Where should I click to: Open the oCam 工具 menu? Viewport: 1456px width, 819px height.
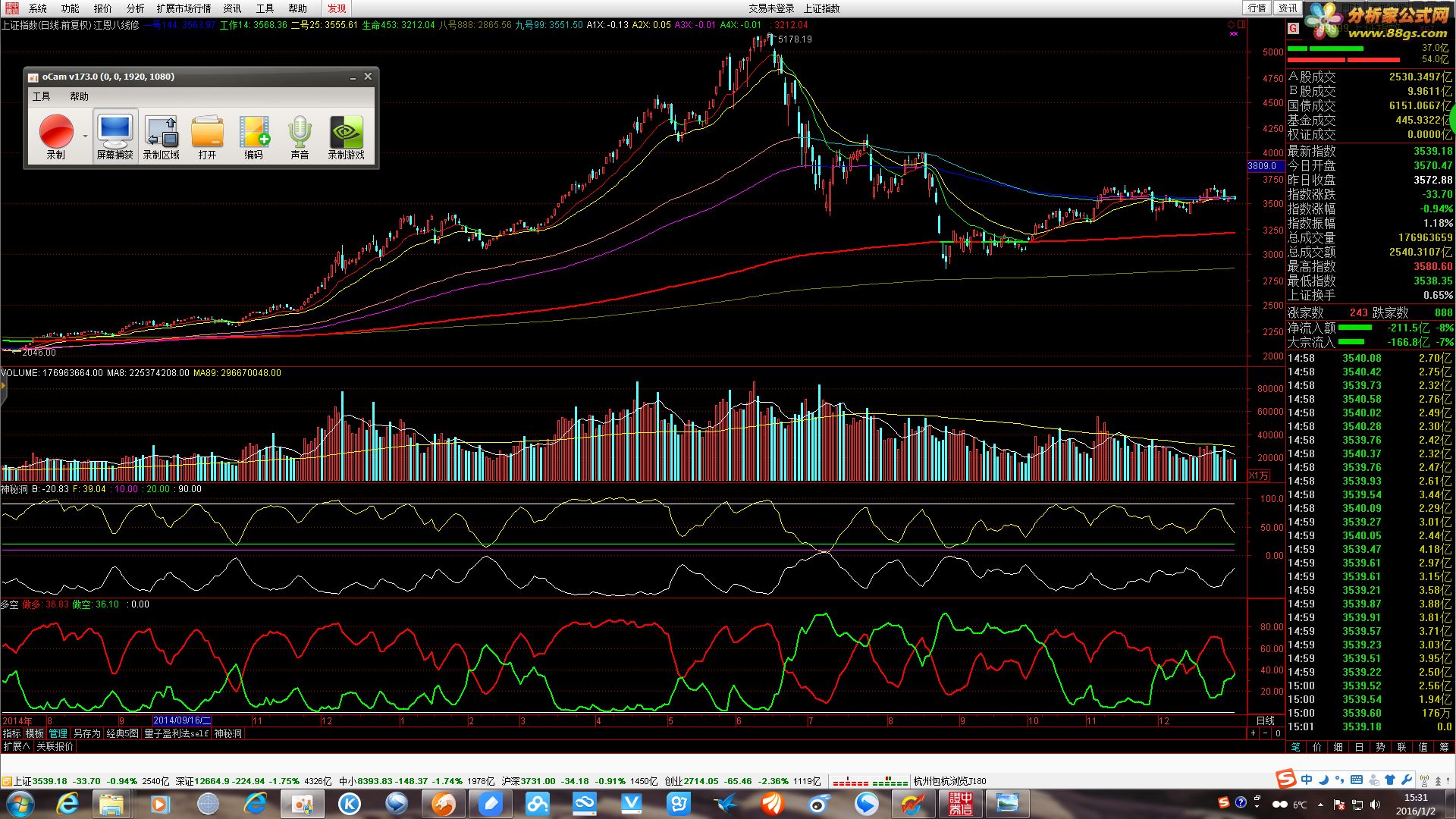pyautogui.click(x=42, y=96)
